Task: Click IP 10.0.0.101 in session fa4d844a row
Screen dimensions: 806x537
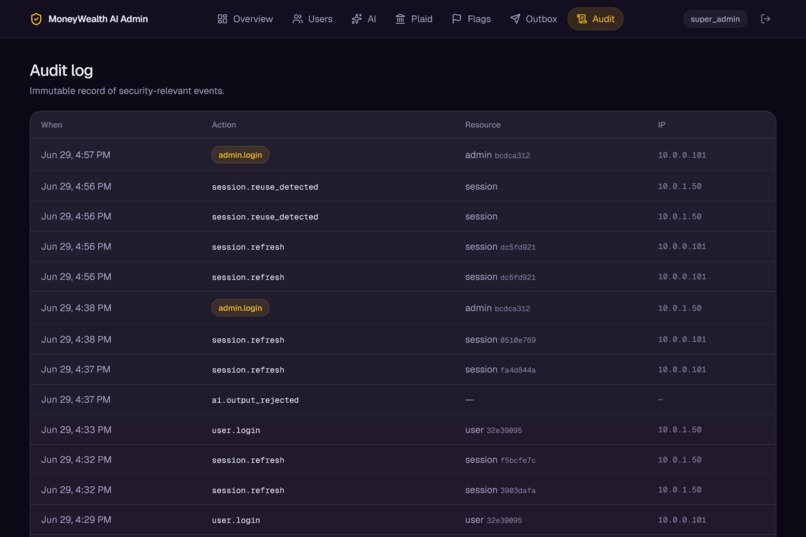Action: (682, 369)
